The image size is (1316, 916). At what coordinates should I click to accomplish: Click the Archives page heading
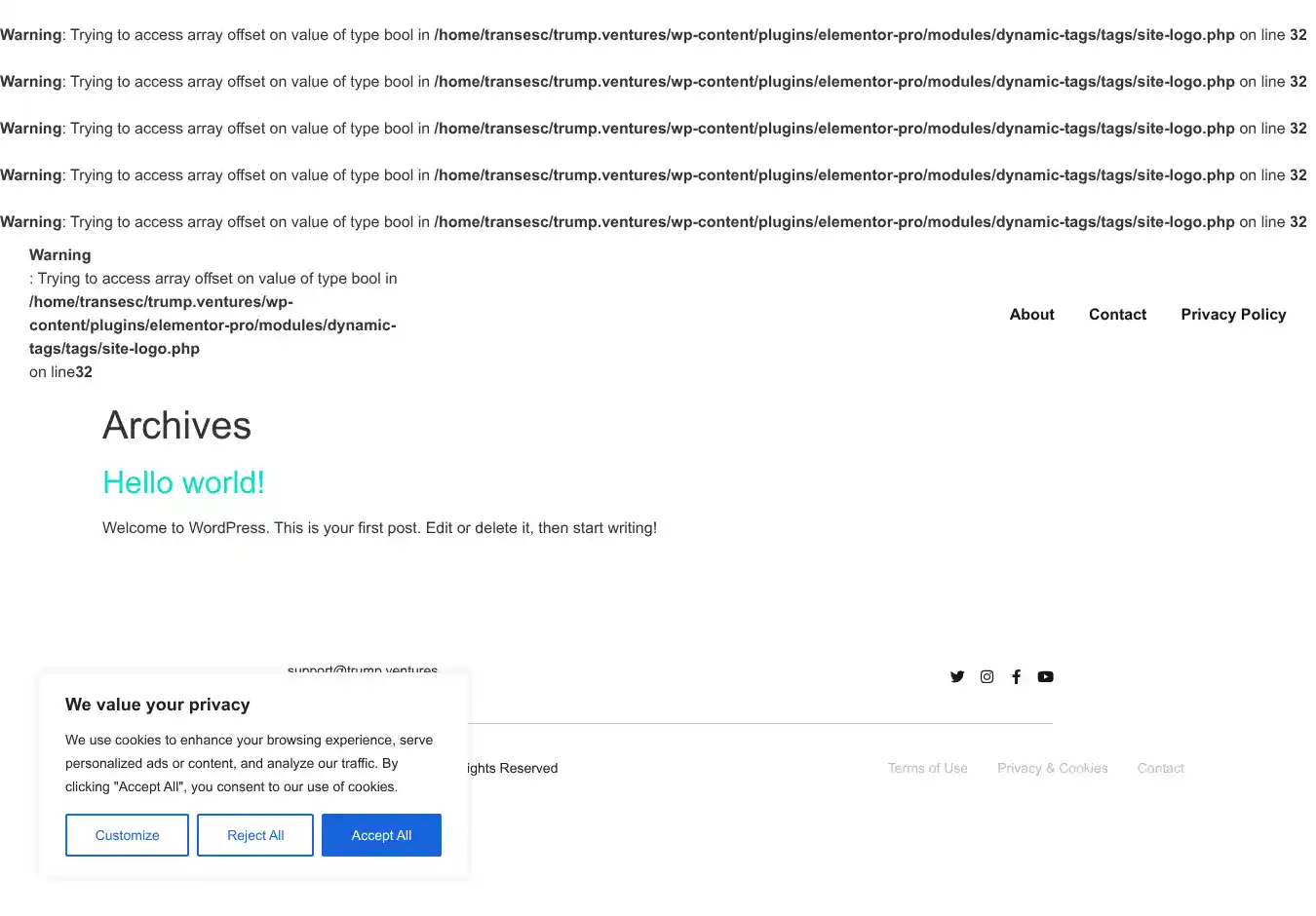click(176, 426)
